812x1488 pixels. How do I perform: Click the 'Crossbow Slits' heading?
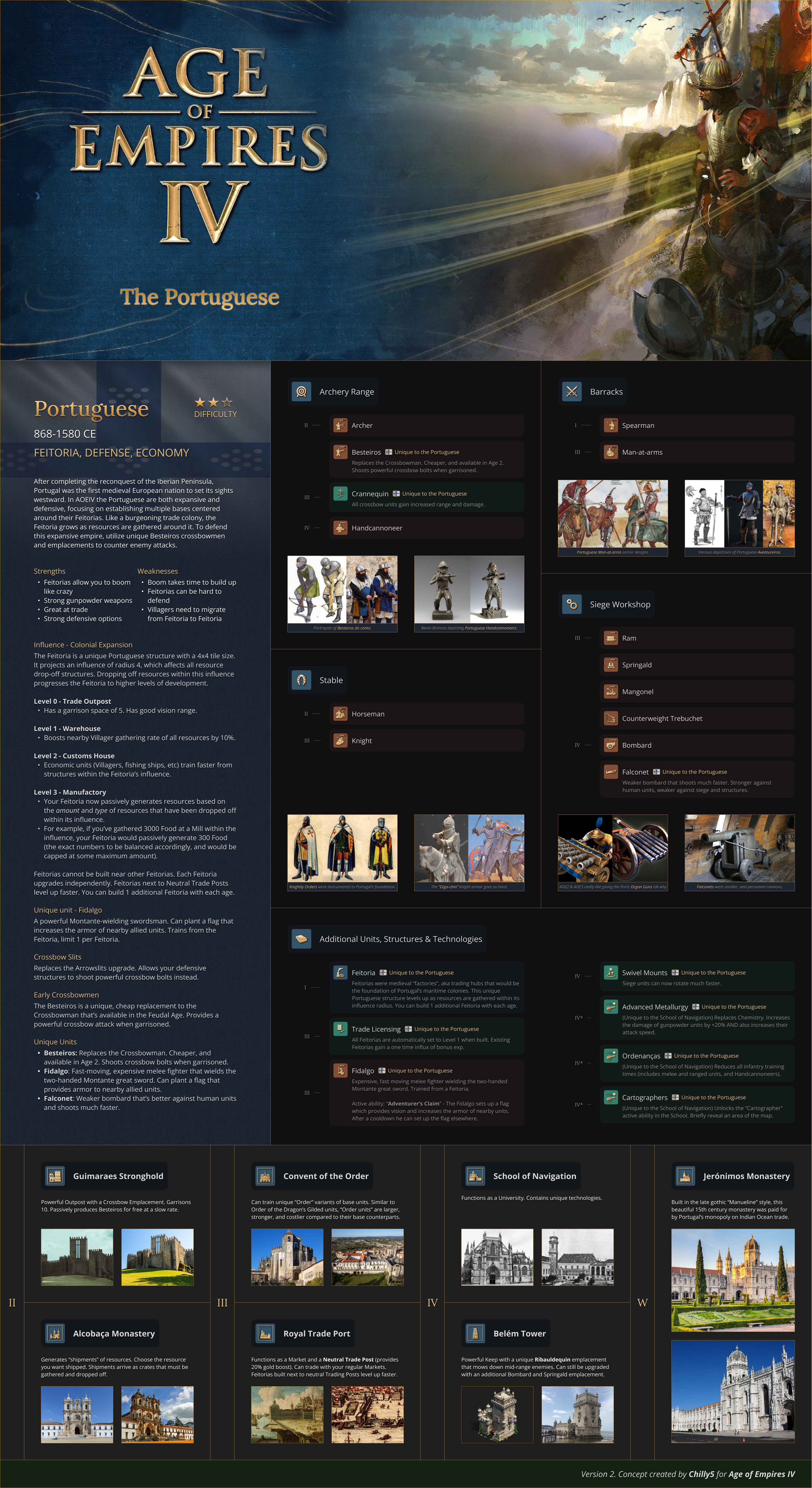[58, 957]
